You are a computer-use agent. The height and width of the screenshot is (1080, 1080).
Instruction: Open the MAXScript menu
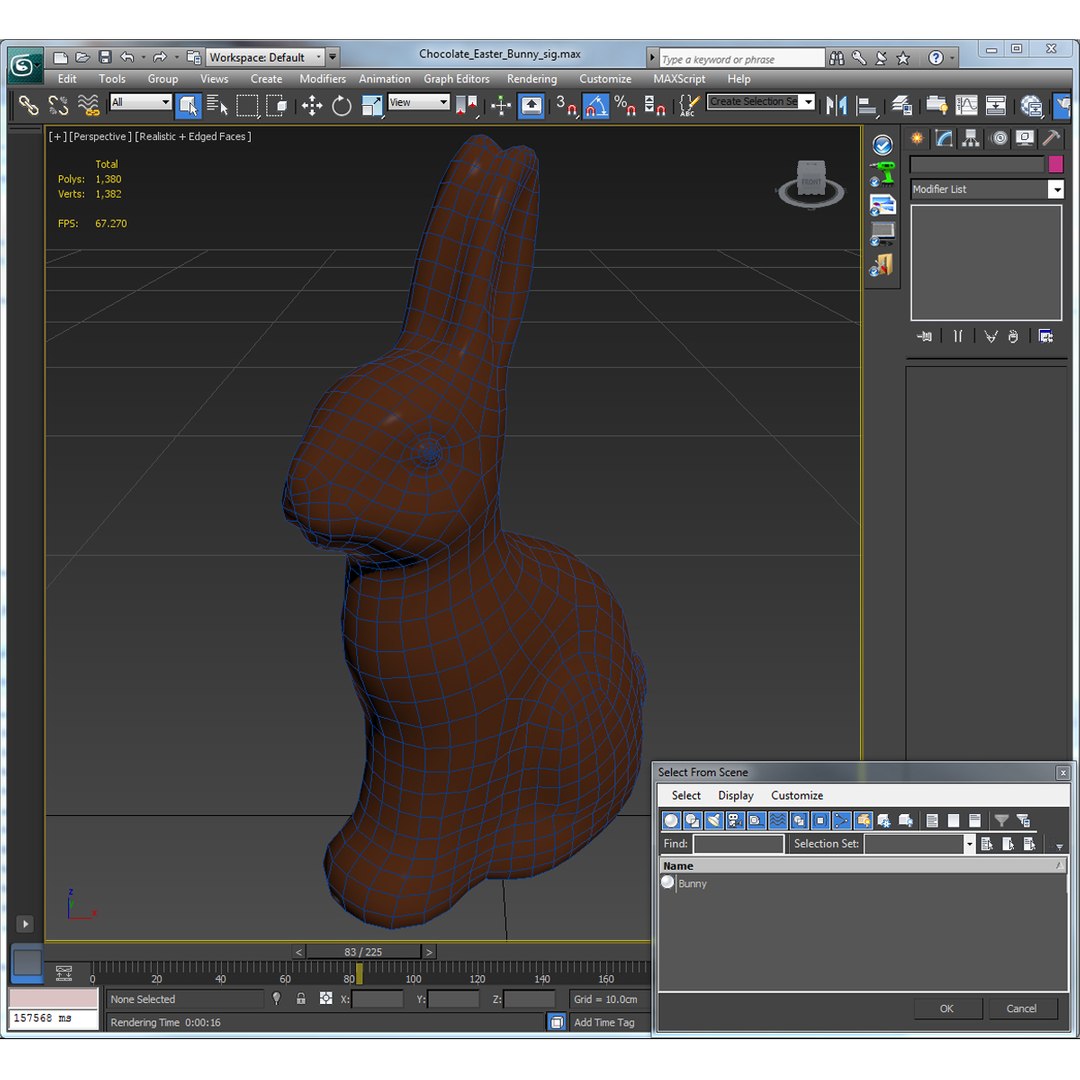coord(679,79)
